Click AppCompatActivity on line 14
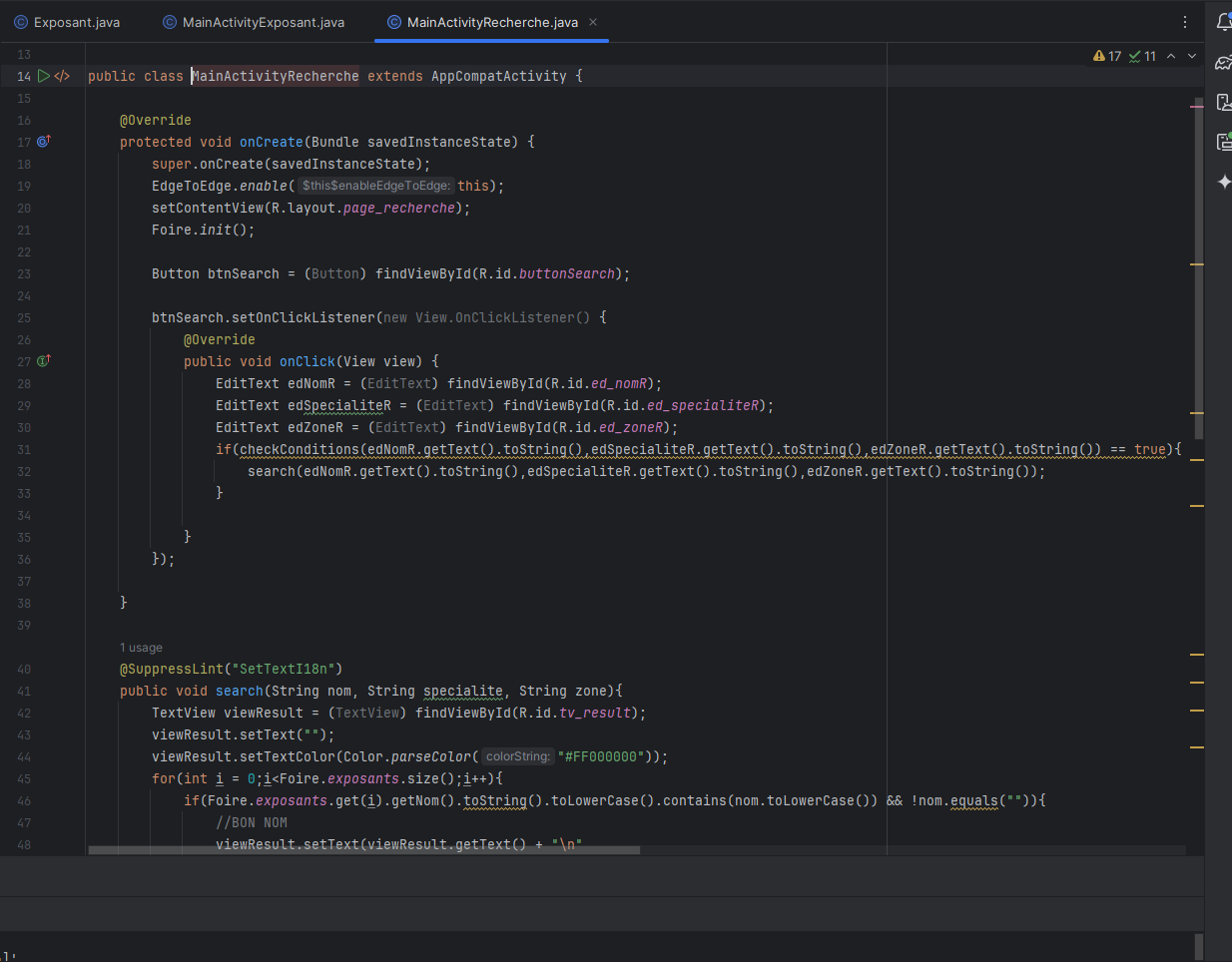The image size is (1232, 962). tap(499, 76)
